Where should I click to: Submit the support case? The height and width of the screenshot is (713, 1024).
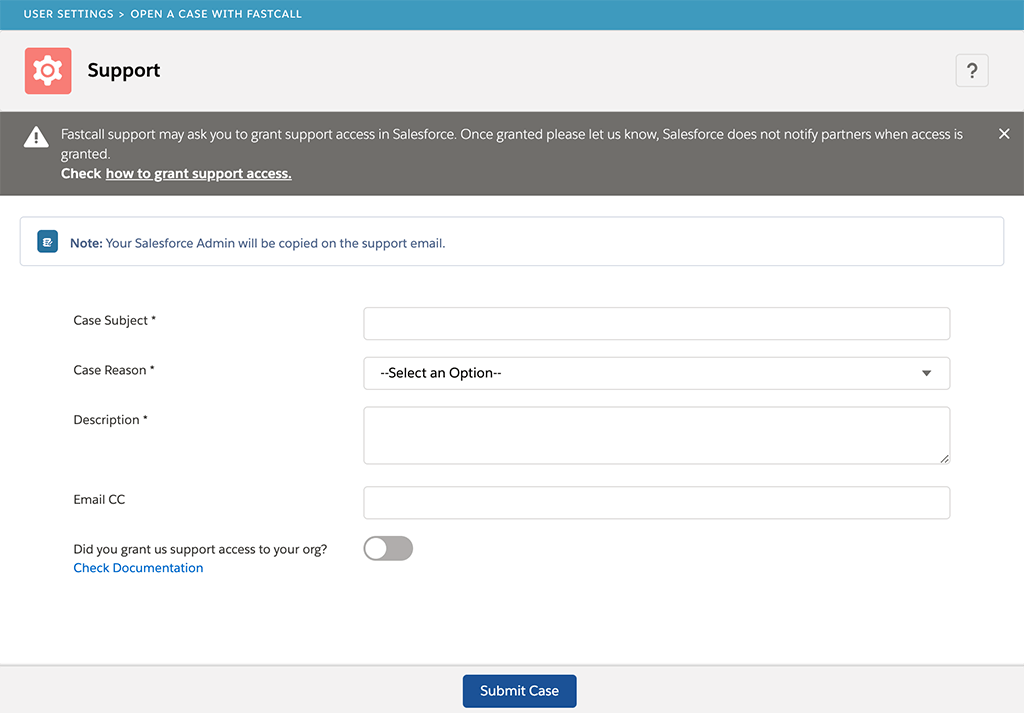519,690
